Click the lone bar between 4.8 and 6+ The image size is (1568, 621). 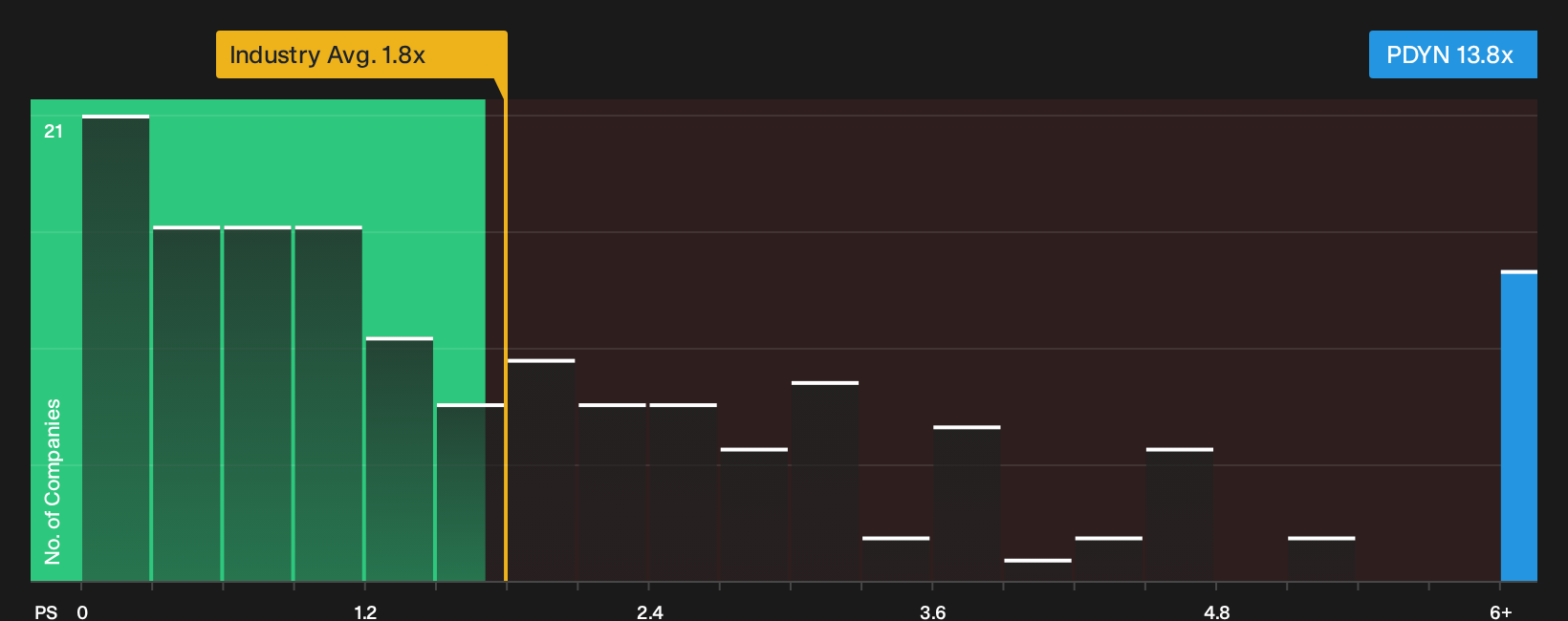1321,559
